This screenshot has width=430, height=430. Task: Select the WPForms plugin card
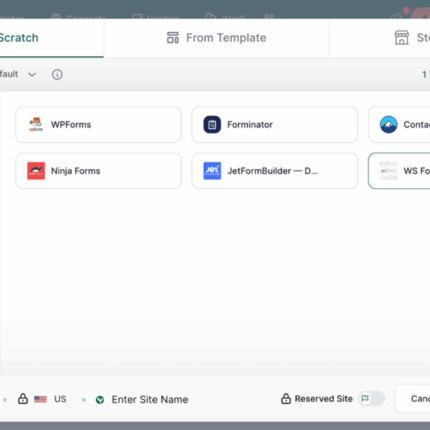99,125
